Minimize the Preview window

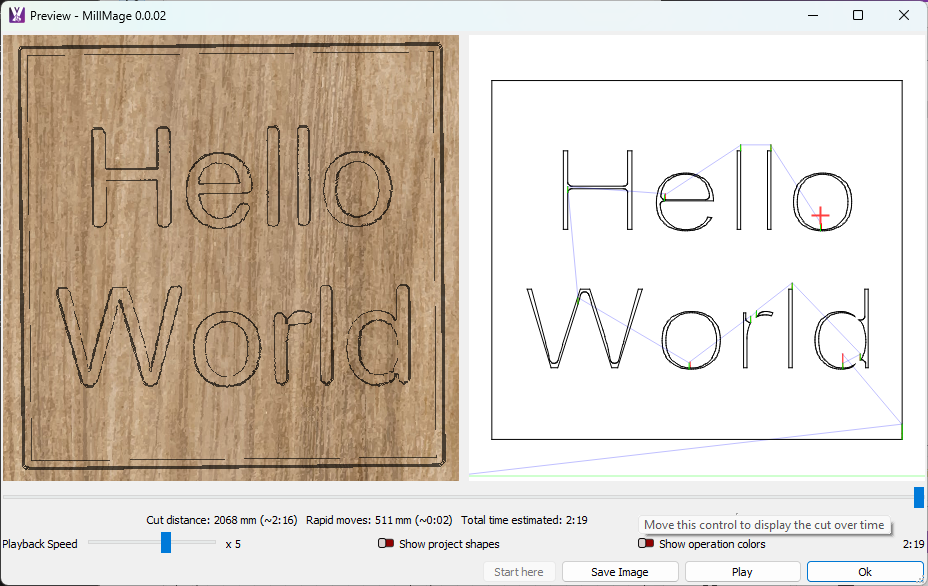click(812, 15)
